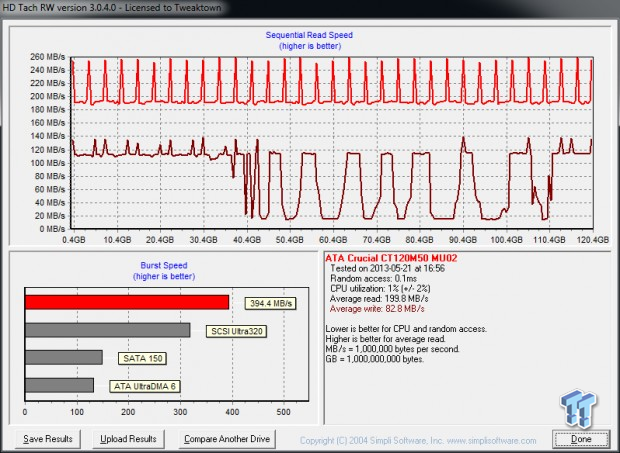
Task: Click Average read: 199.8 MB/s
Action: (379, 299)
